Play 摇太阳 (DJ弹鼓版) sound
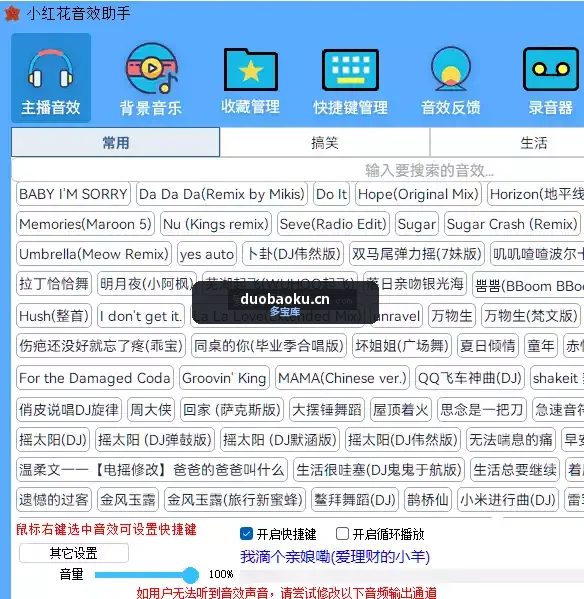The width and height of the screenshot is (584, 599). [x=155, y=439]
